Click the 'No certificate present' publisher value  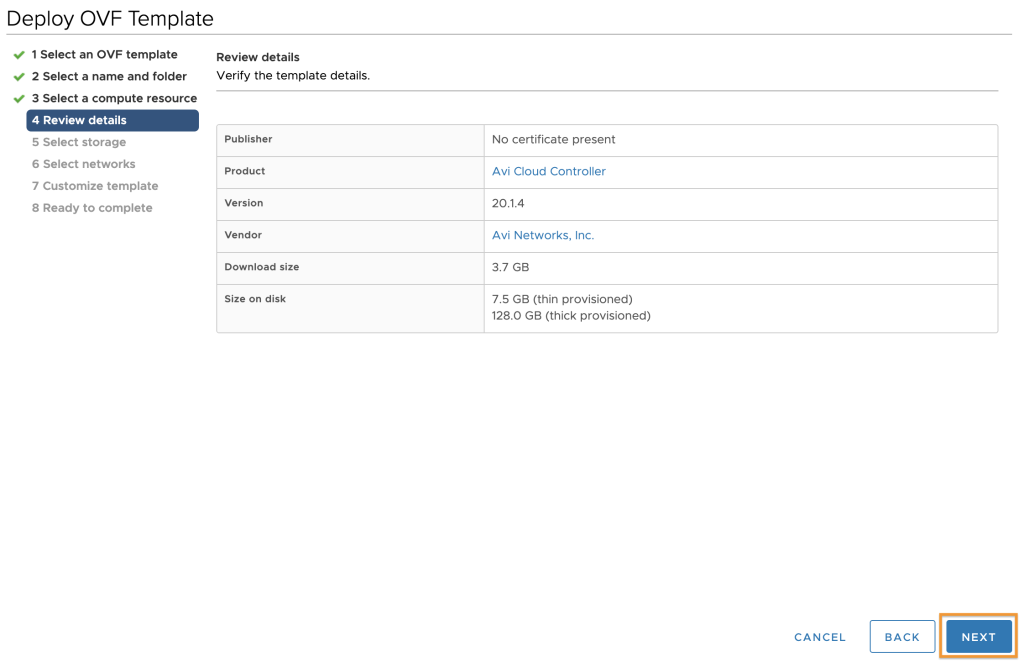pos(553,139)
